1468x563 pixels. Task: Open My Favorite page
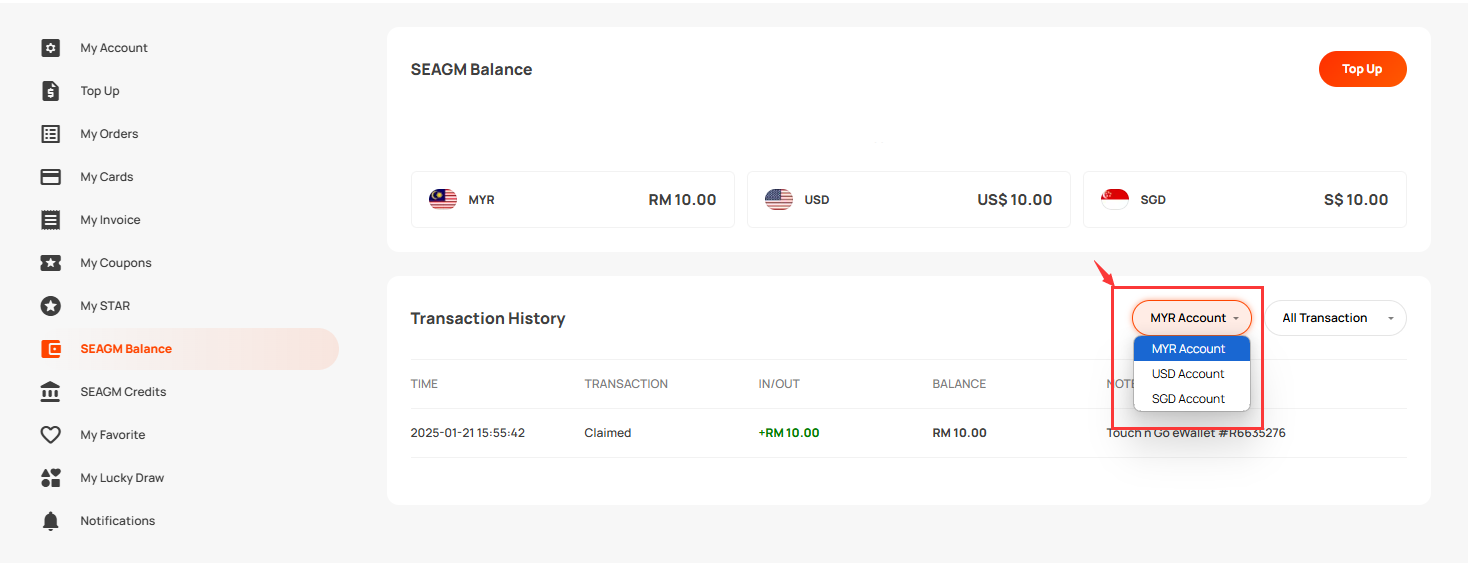(x=113, y=435)
